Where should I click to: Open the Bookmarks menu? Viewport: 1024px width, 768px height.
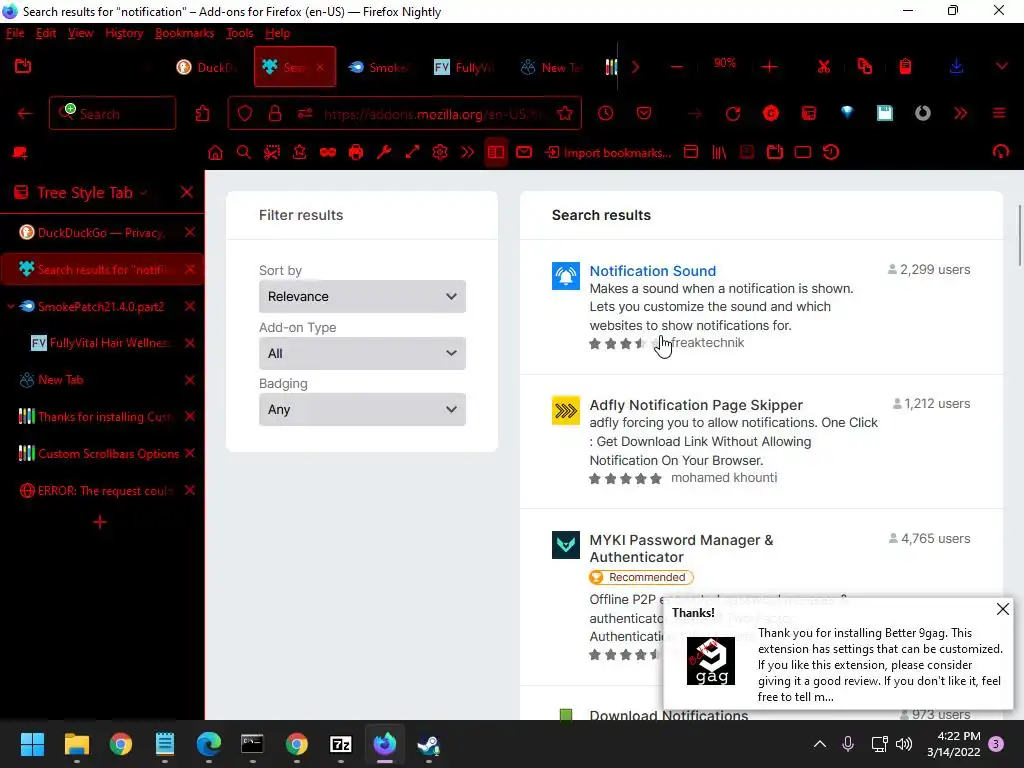[184, 33]
